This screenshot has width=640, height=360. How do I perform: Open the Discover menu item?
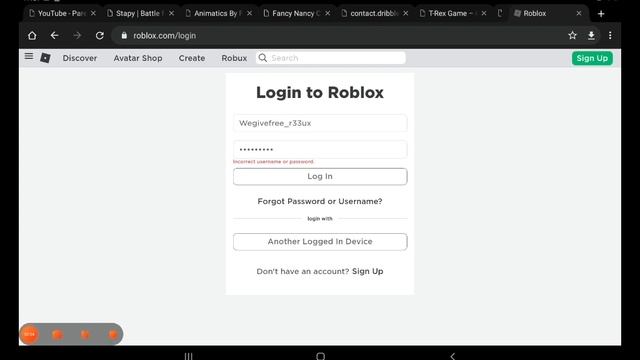click(x=80, y=58)
